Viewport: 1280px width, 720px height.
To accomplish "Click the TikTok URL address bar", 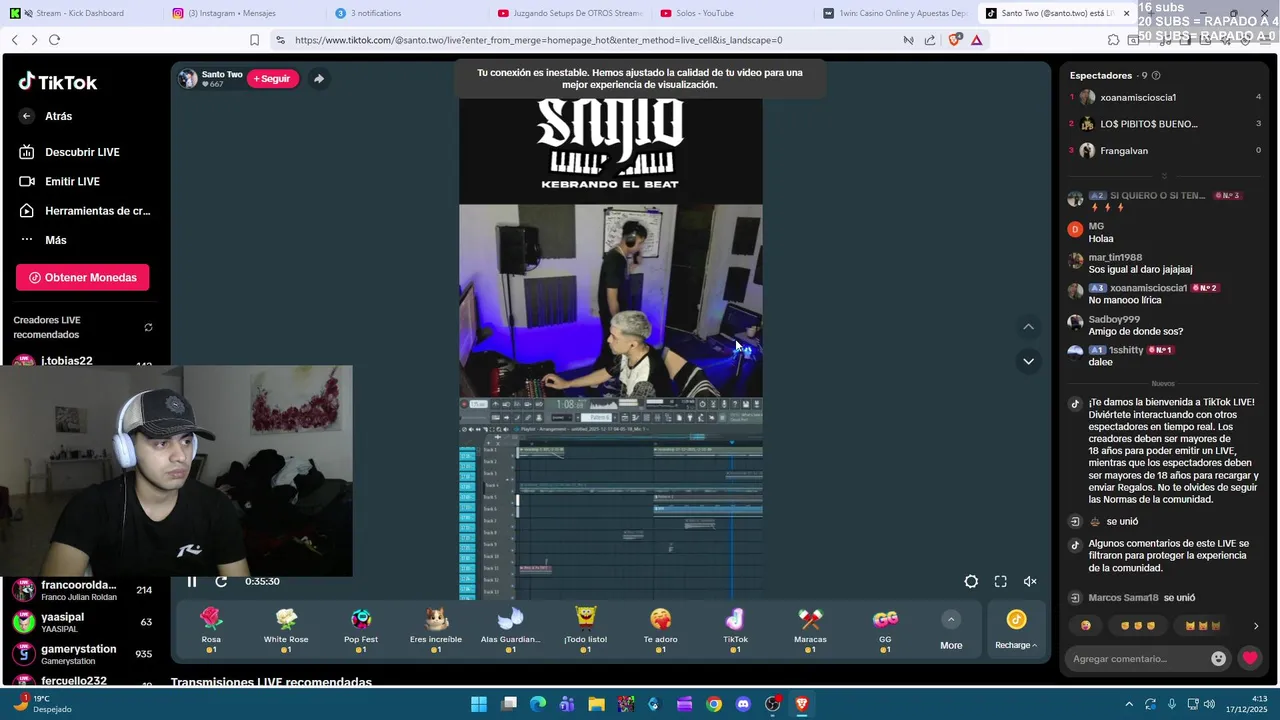I will point(540,40).
